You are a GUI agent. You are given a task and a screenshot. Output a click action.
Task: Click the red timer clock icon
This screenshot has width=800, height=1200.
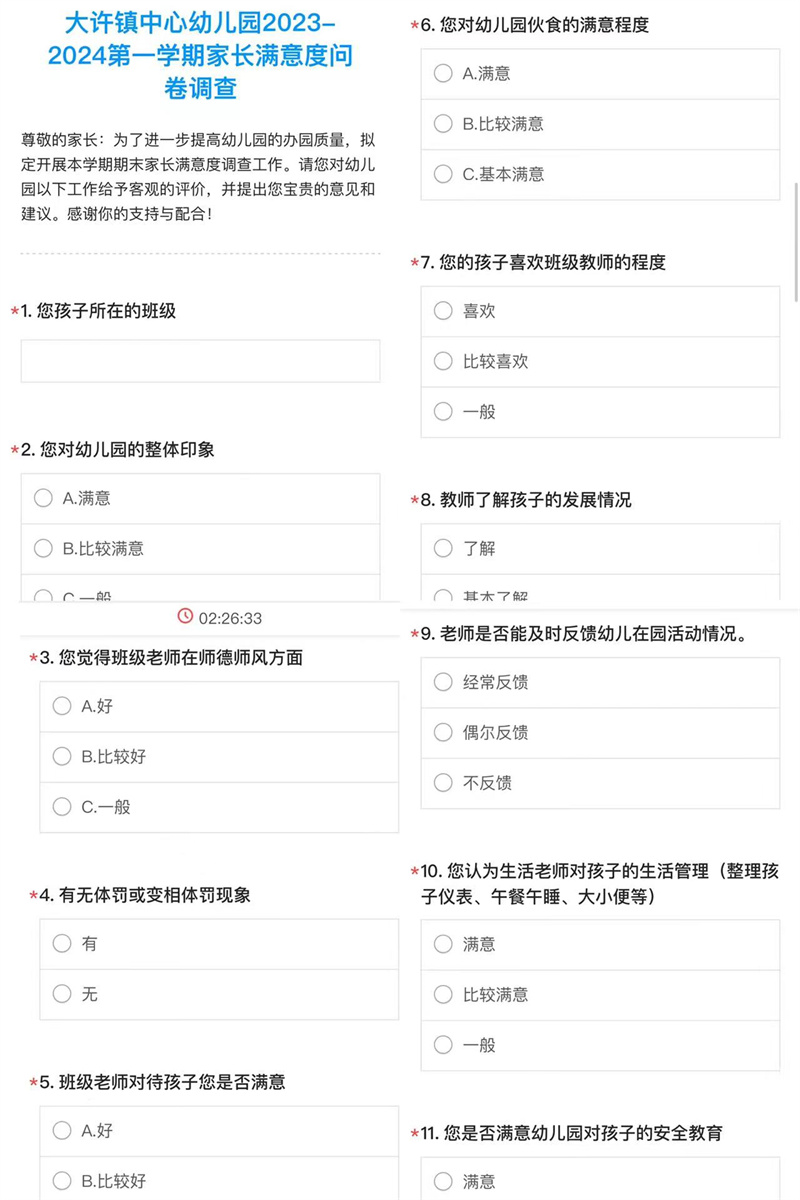185,616
